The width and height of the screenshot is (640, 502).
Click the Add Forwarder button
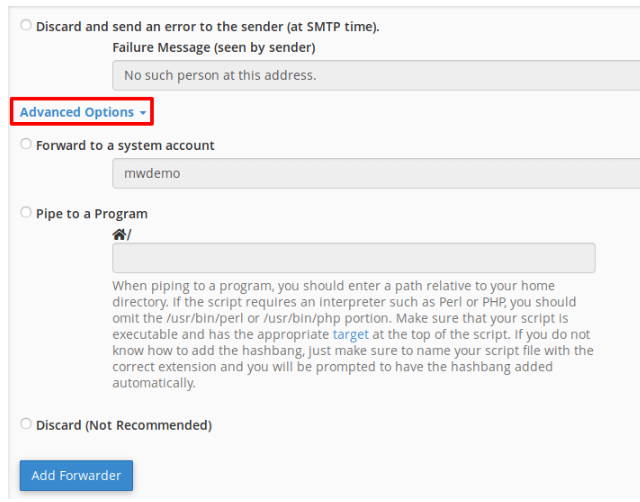(76, 475)
